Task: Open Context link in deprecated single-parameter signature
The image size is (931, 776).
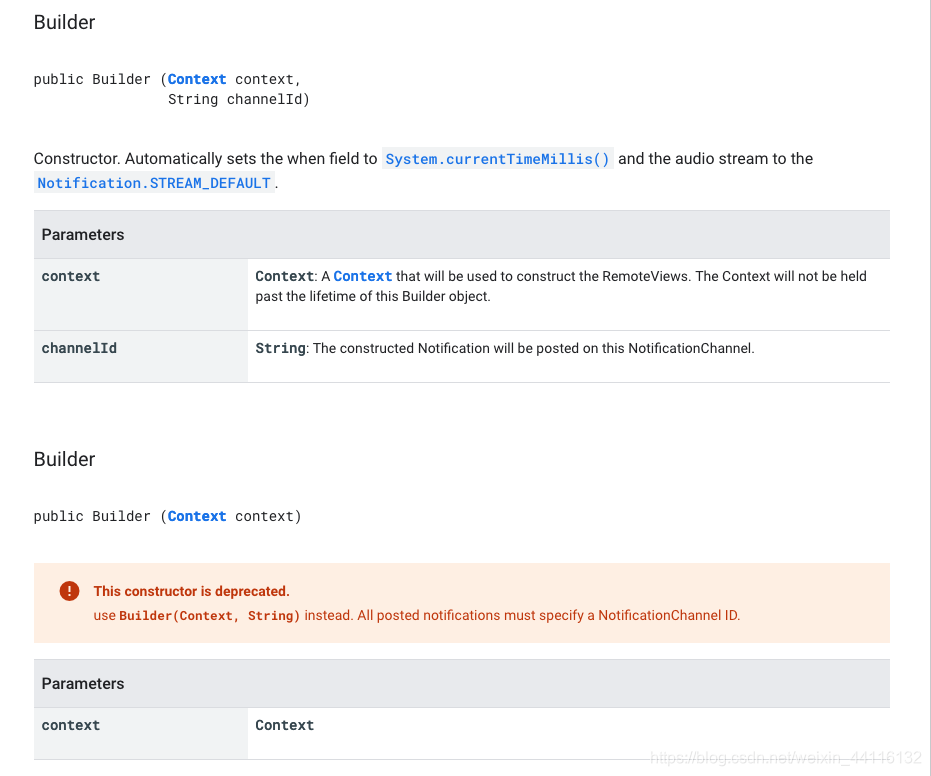Action: point(197,516)
